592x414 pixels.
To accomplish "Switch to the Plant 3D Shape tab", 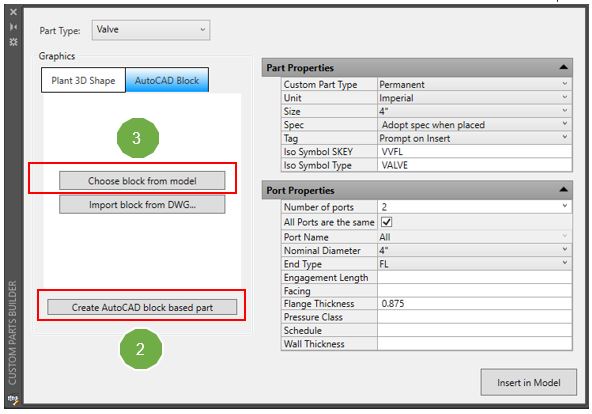I will tap(83, 80).
